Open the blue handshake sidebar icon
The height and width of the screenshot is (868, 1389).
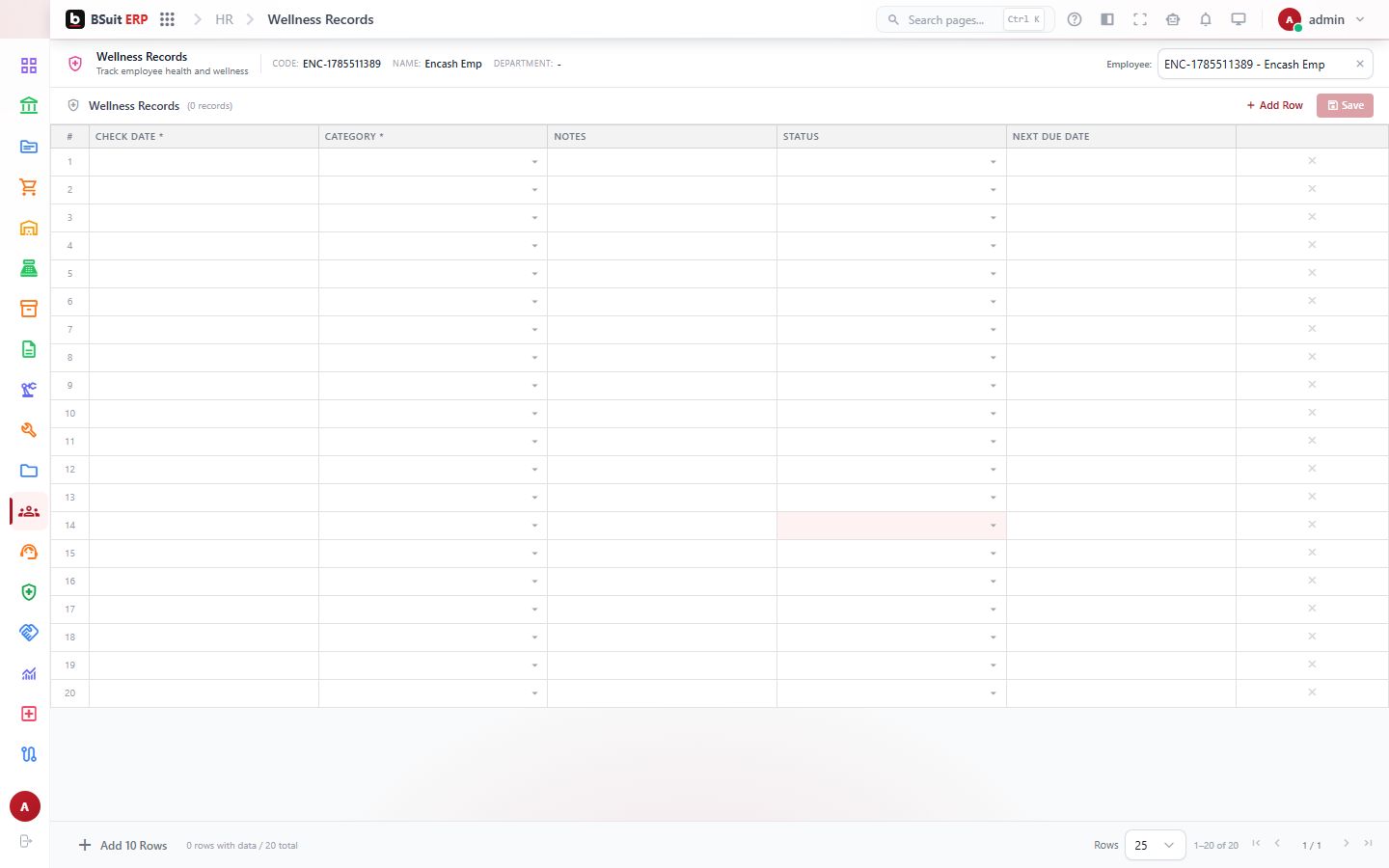click(29, 633)
